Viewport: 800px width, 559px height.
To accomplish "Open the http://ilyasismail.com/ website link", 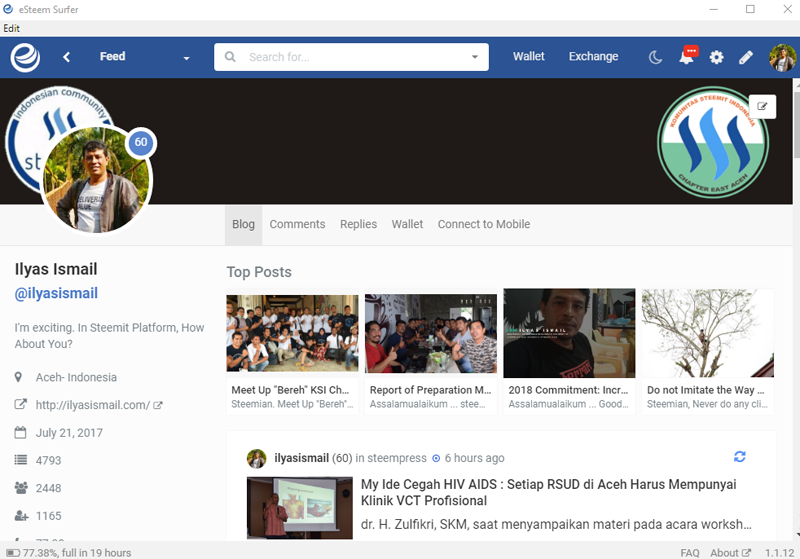I will [93, 405].
